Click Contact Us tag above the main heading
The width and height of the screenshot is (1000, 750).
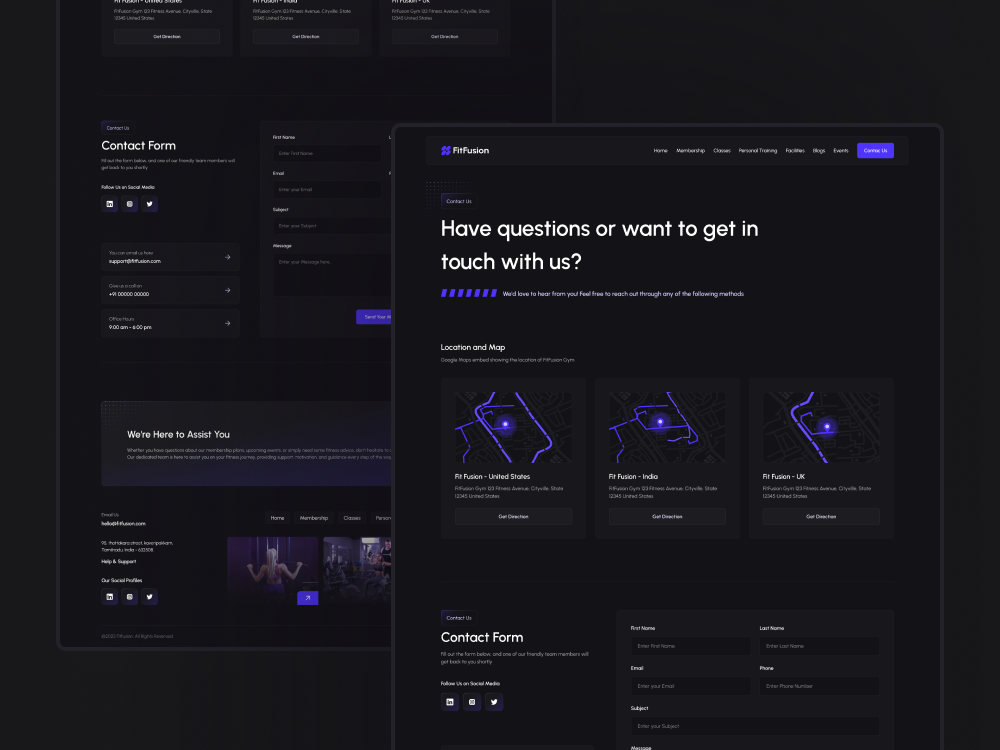[459, 201]
